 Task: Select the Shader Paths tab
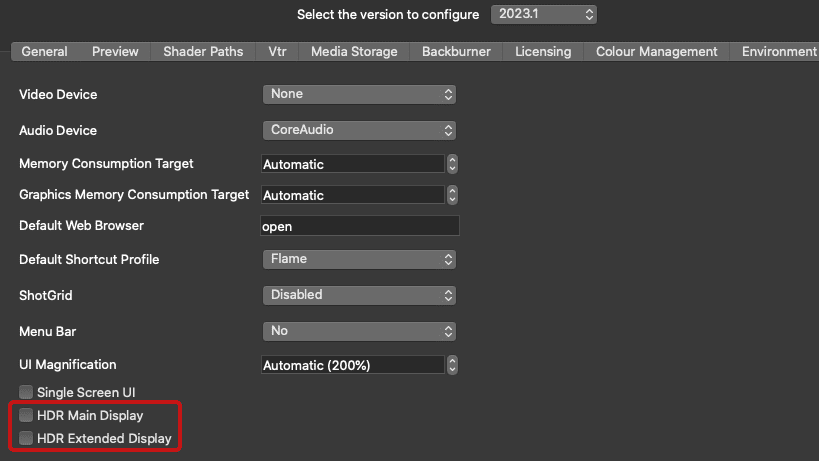coord(203,52)
